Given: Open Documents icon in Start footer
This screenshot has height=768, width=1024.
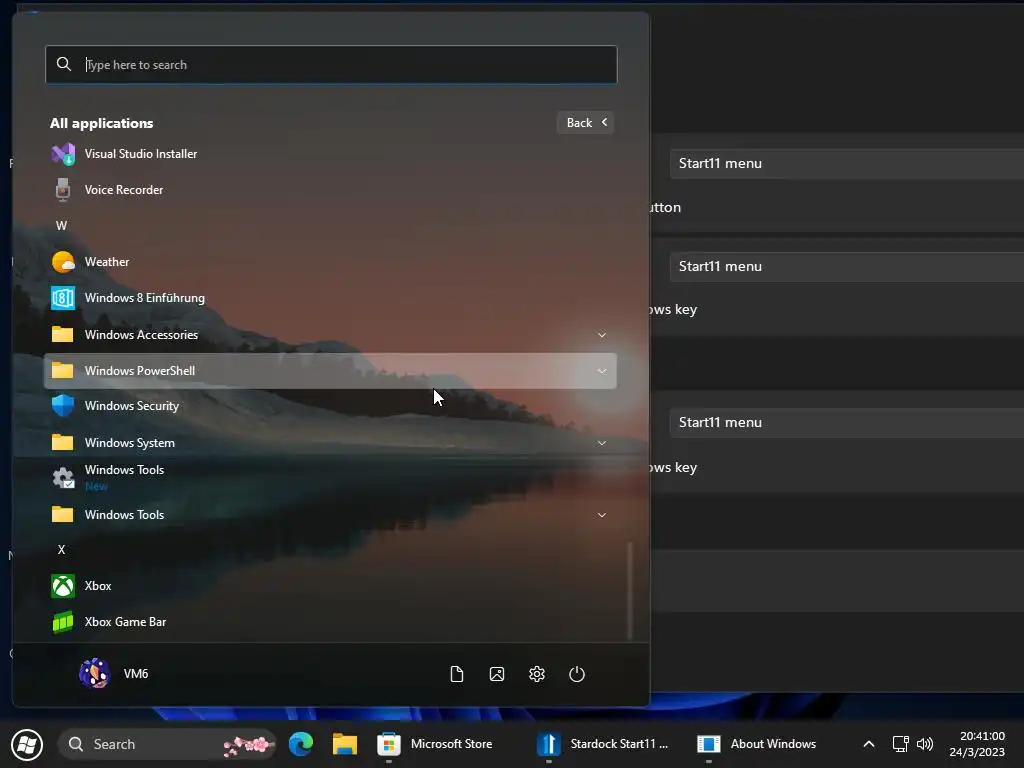Looking at the screenshot, I should pyautogui.click(x=456, y=674).
